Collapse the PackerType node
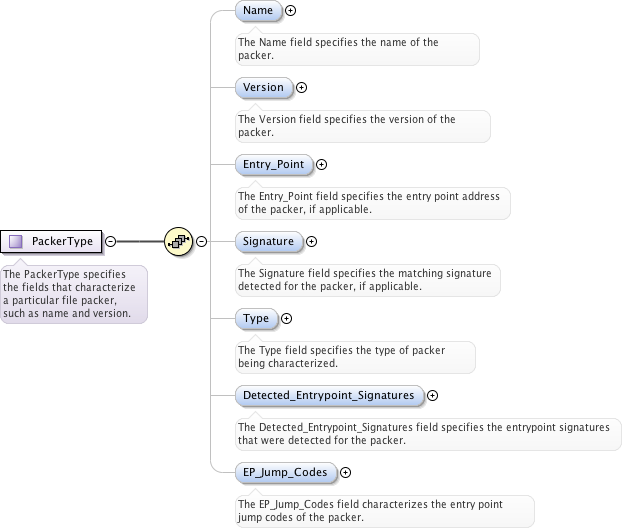Image resolution: width=629 pixels, height=531 pixels. pyautogui.click(x=111, y=241)
